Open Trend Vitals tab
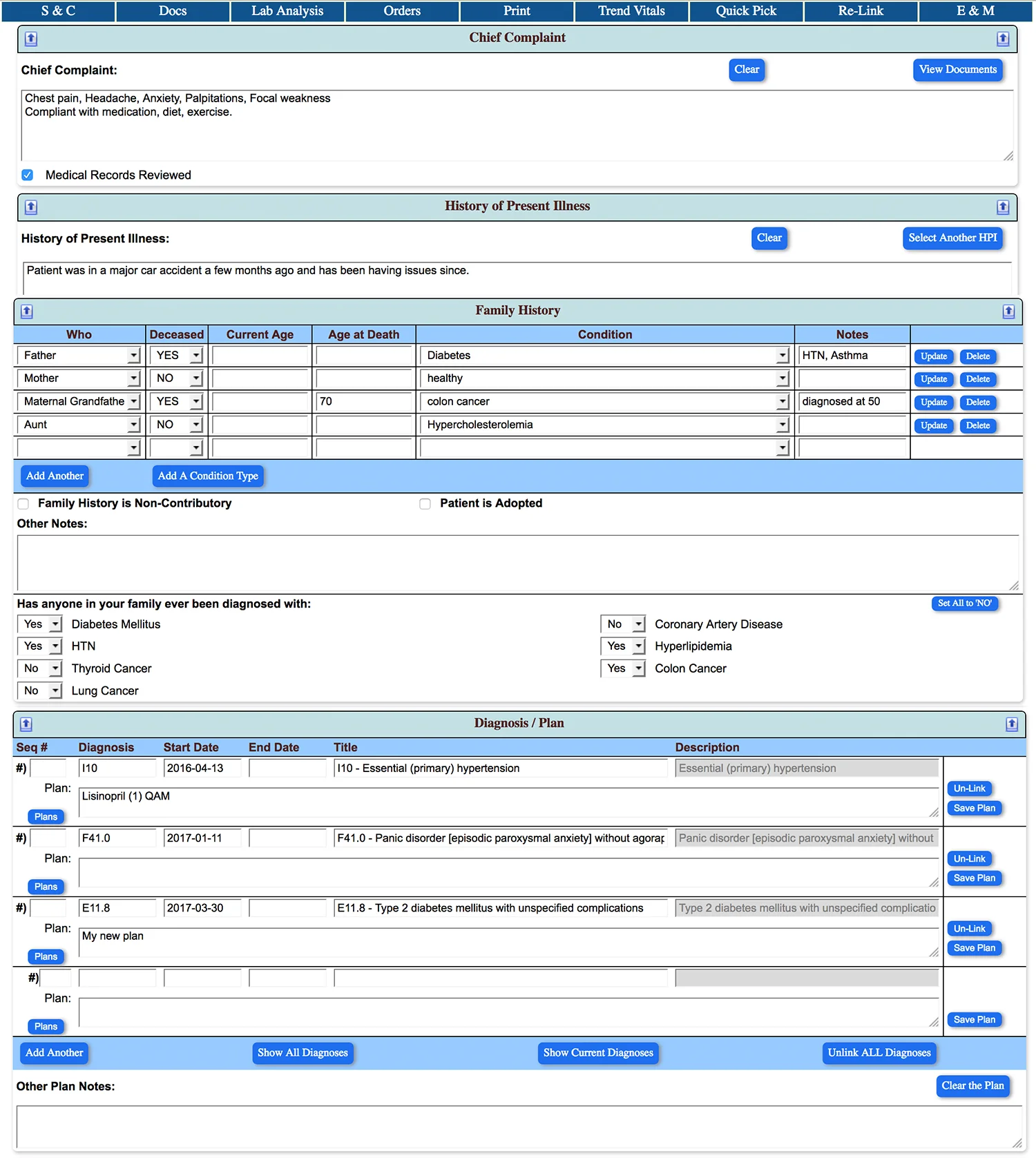 [x=631, y=11]
